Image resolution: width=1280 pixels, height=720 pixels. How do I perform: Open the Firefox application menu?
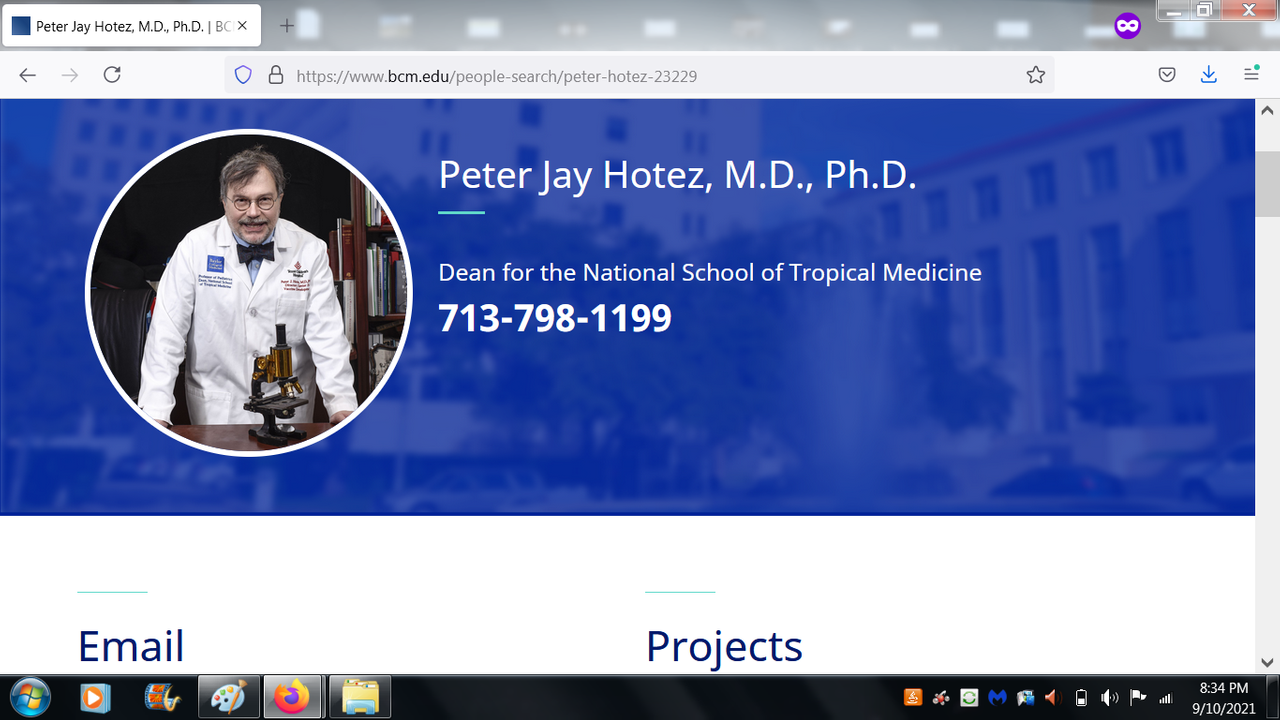1251,75
